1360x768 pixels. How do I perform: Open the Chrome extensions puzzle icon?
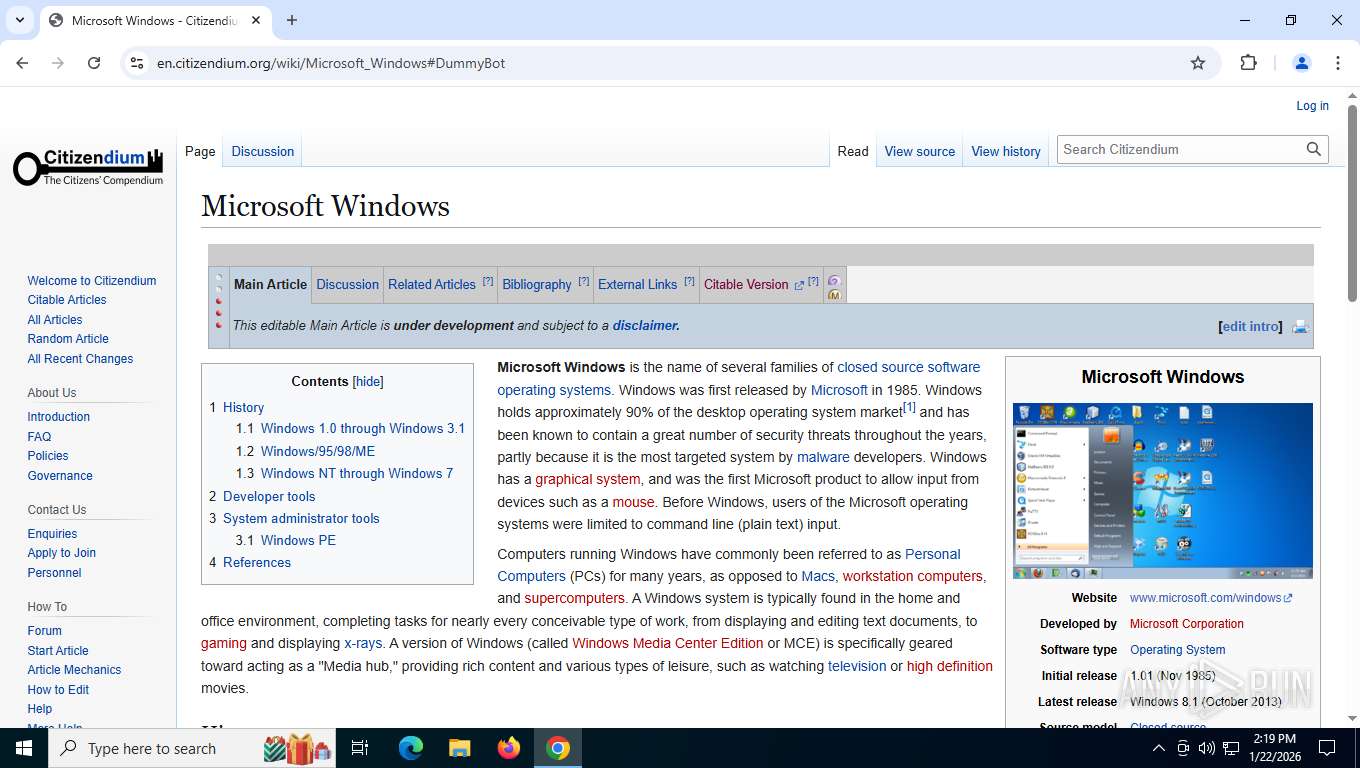point(1248,63)
